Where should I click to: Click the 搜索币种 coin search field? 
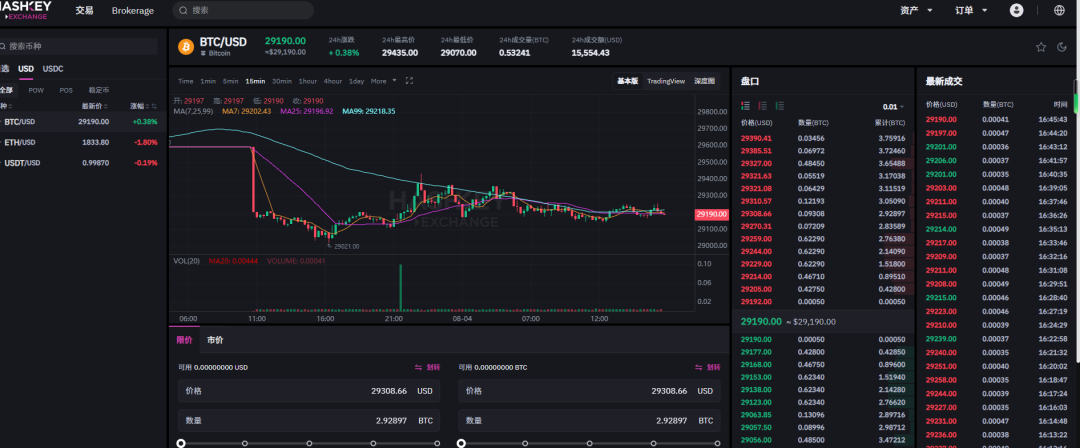point(80,46)
